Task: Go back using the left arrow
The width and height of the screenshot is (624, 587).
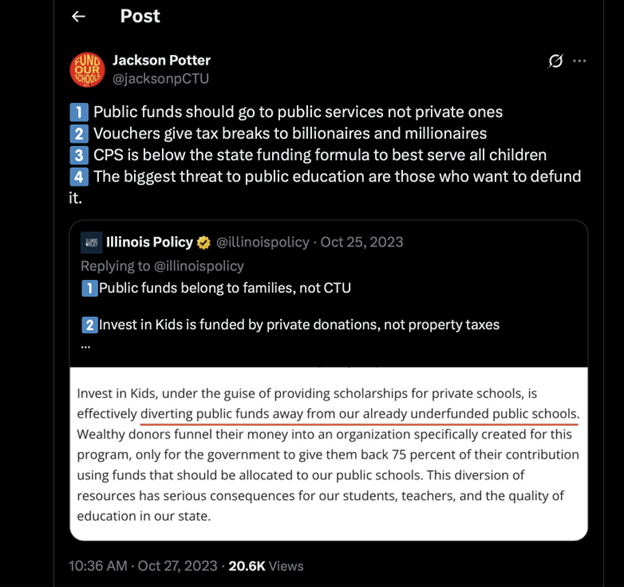Action: (x=79, y=17)
